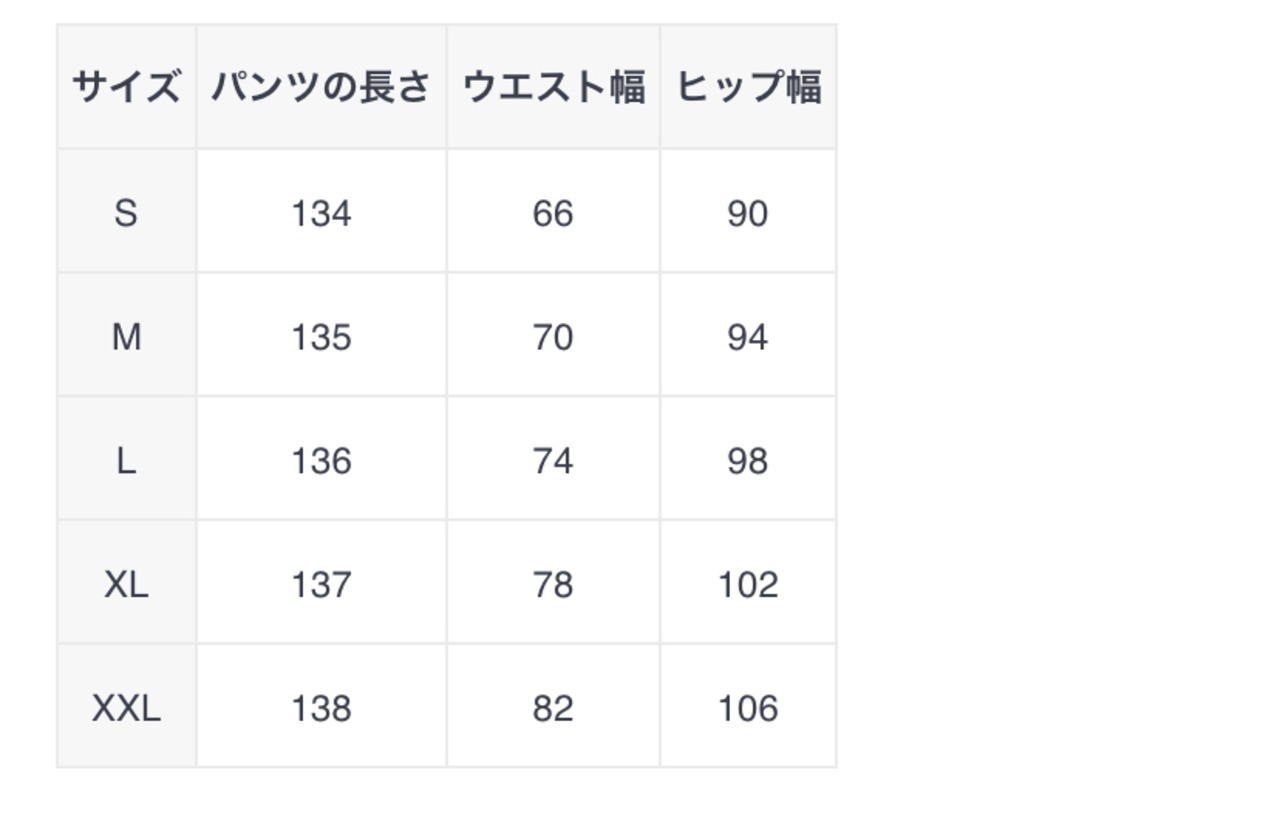Click pants length value 136
This screenshot has width=1280, height=826.
321,461
